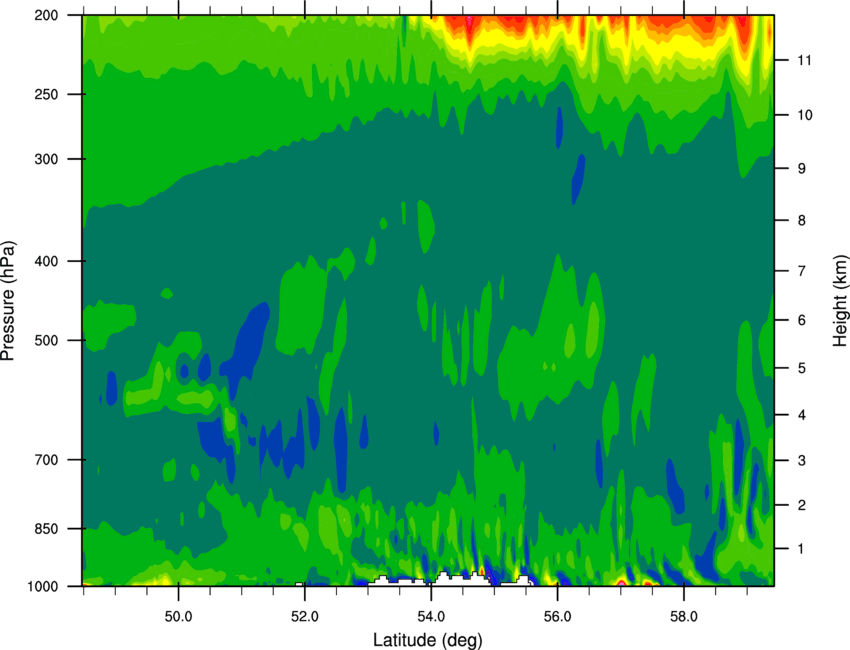Click the 2 km height label
The image size is (850, 650).
pos(801,505)
